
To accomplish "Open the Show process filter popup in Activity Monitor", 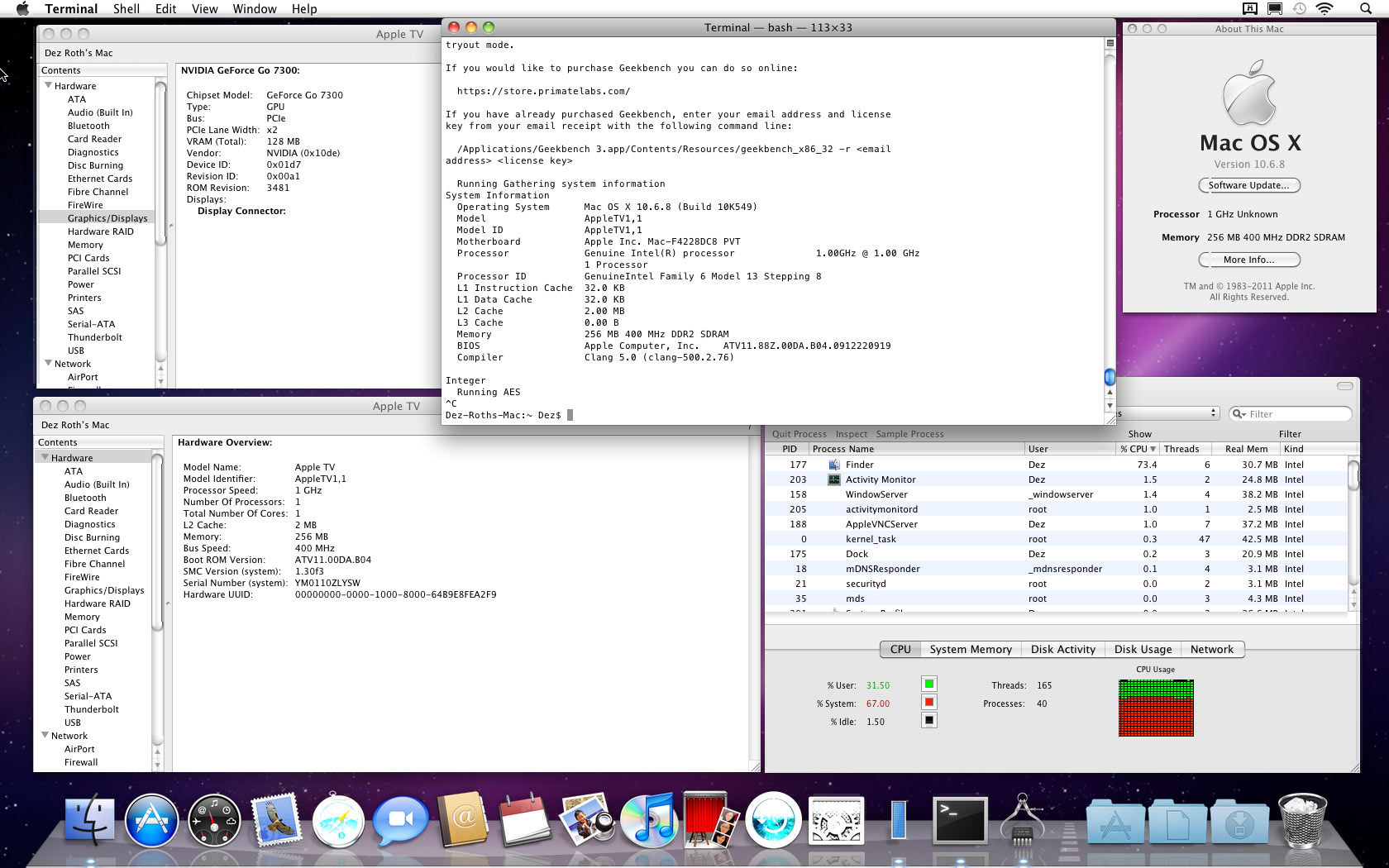I will pyautogui.click(x=1167, y=413).
